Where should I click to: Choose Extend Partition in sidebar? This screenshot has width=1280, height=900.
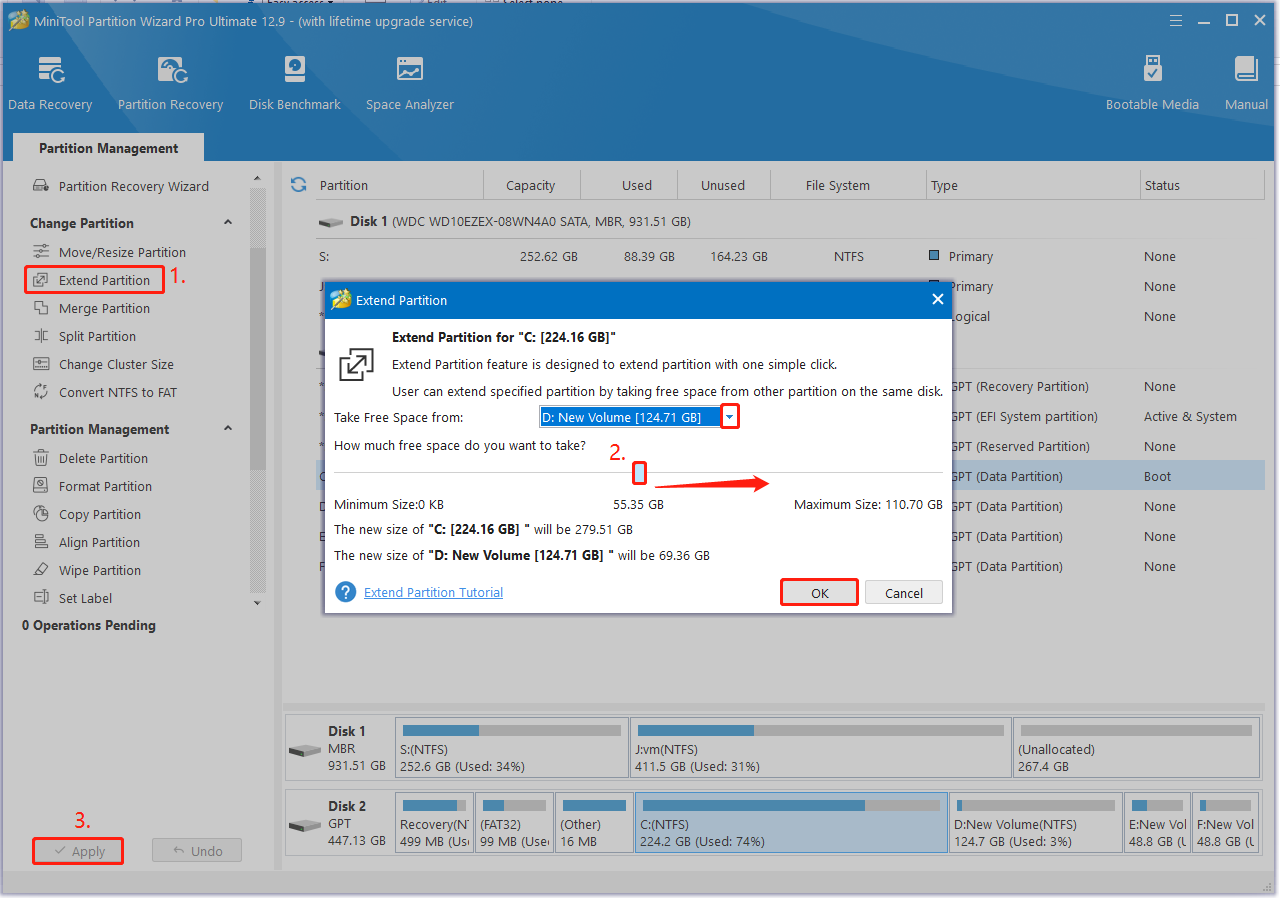click(92, 280)
